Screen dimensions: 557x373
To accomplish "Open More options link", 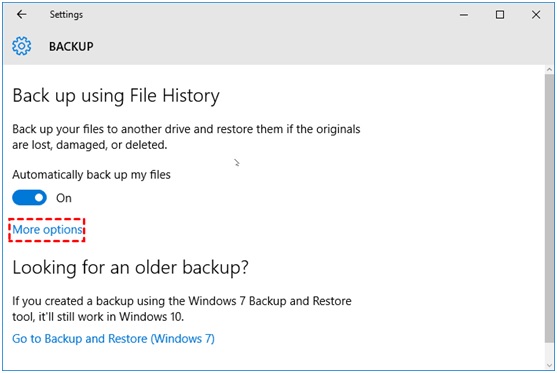I will pyautogui.click(x=47, y=230).
